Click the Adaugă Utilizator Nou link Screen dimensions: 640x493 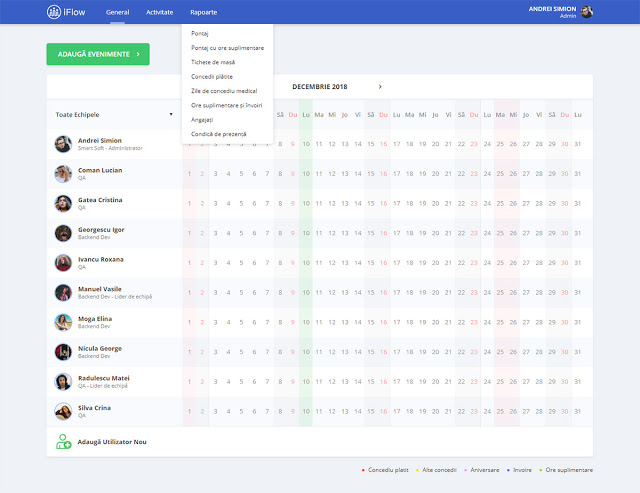pyautogui.click(x=112, y=441)
